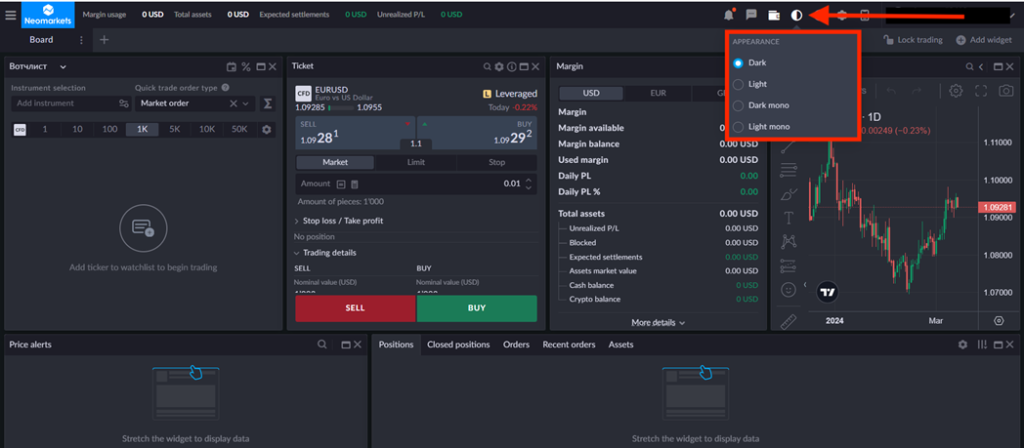Switch to Closed positions tab

pyautogui.click(x=458, y=344)
